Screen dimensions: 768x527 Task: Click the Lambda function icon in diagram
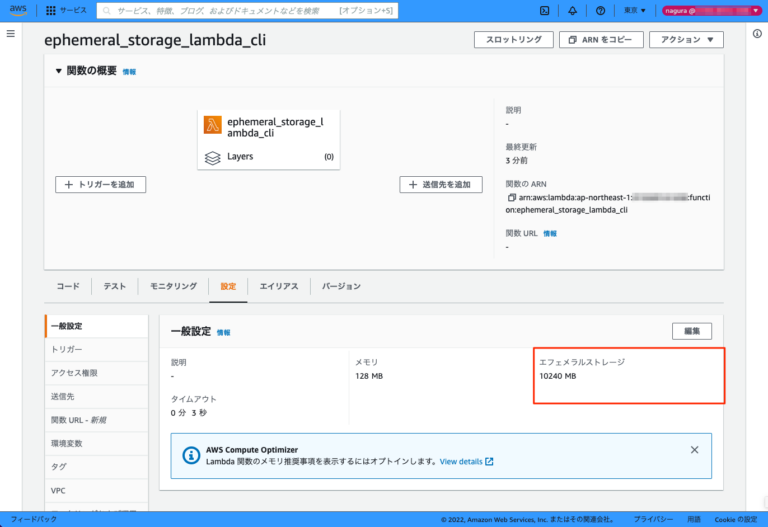pos(212,125)
